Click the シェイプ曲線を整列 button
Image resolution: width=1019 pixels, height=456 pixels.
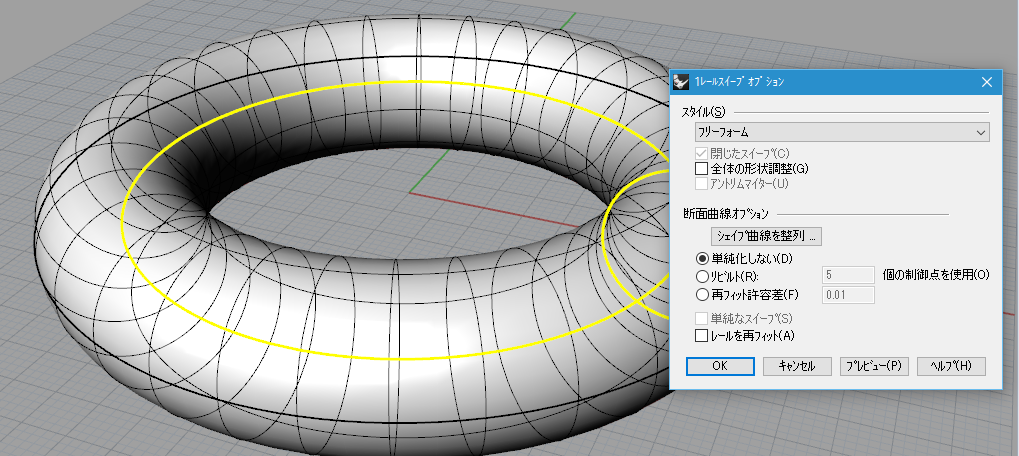tap(767, 235)
